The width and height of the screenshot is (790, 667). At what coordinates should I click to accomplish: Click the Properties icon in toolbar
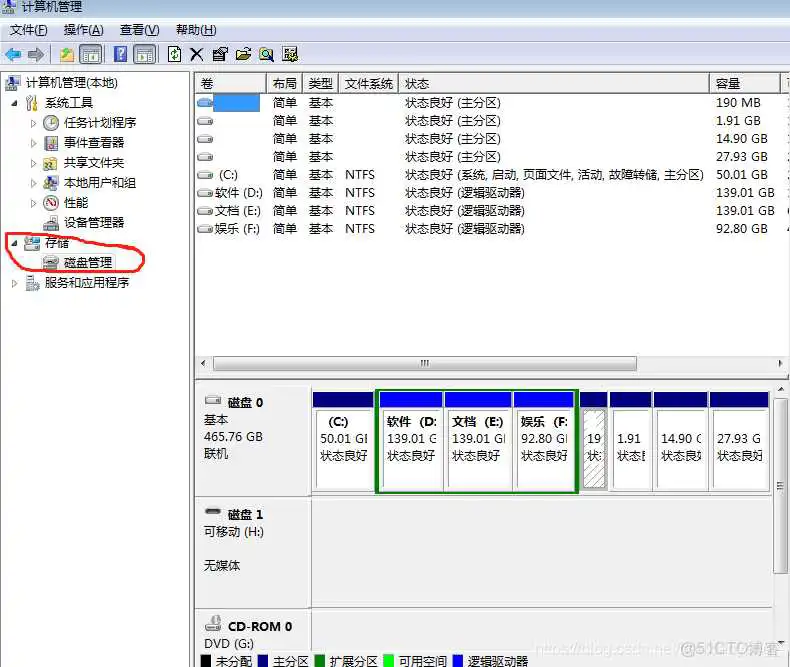coord(220,54)
